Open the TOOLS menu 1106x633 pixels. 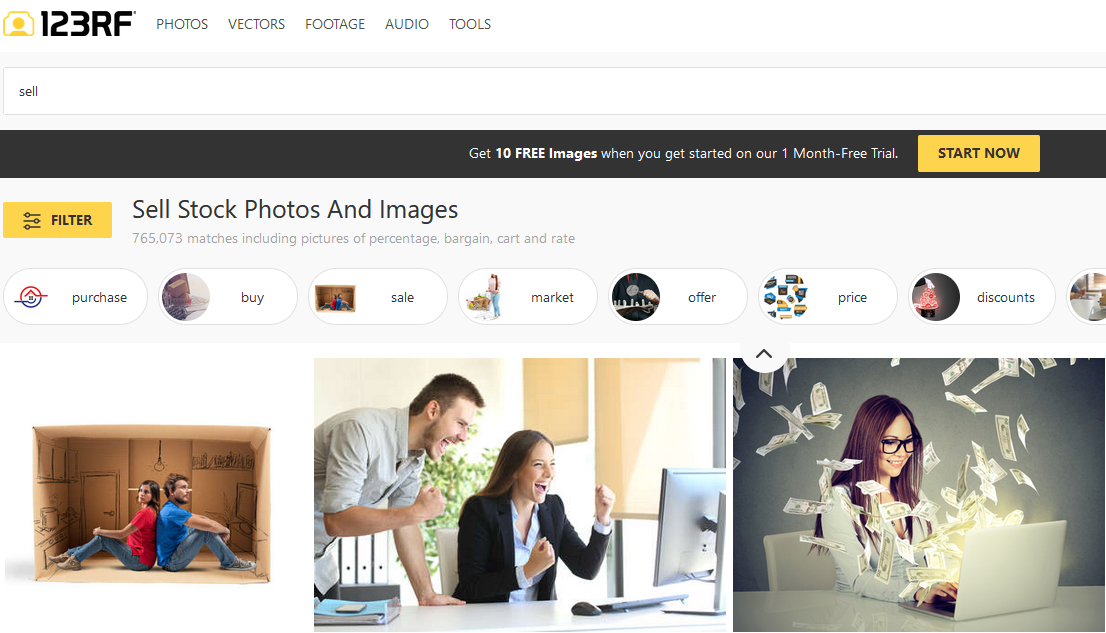pos(470,24)
